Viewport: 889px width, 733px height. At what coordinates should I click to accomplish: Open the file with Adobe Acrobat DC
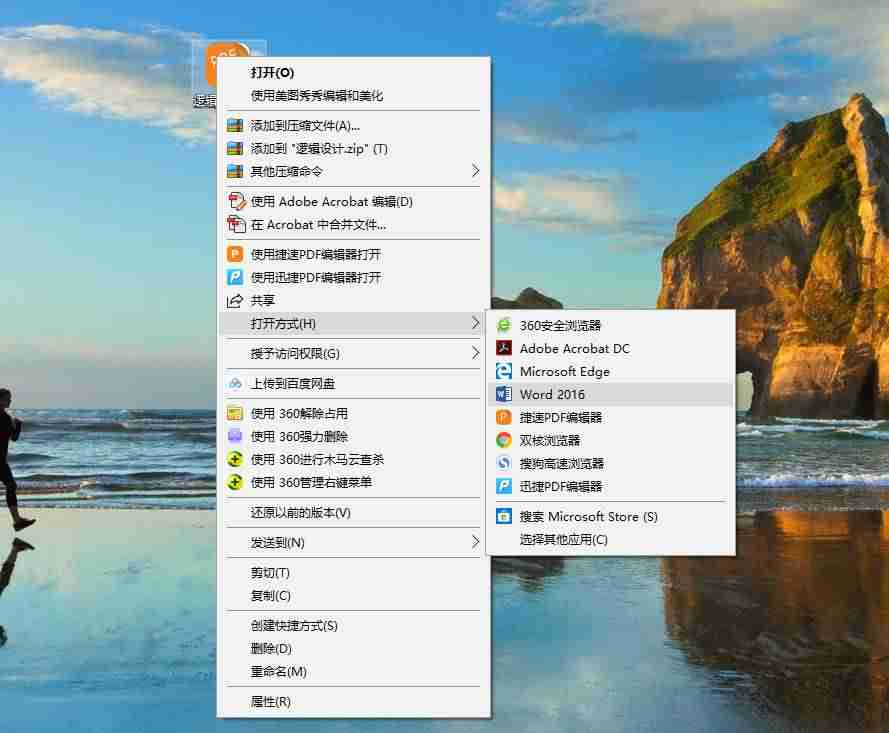tap(611, 348)
